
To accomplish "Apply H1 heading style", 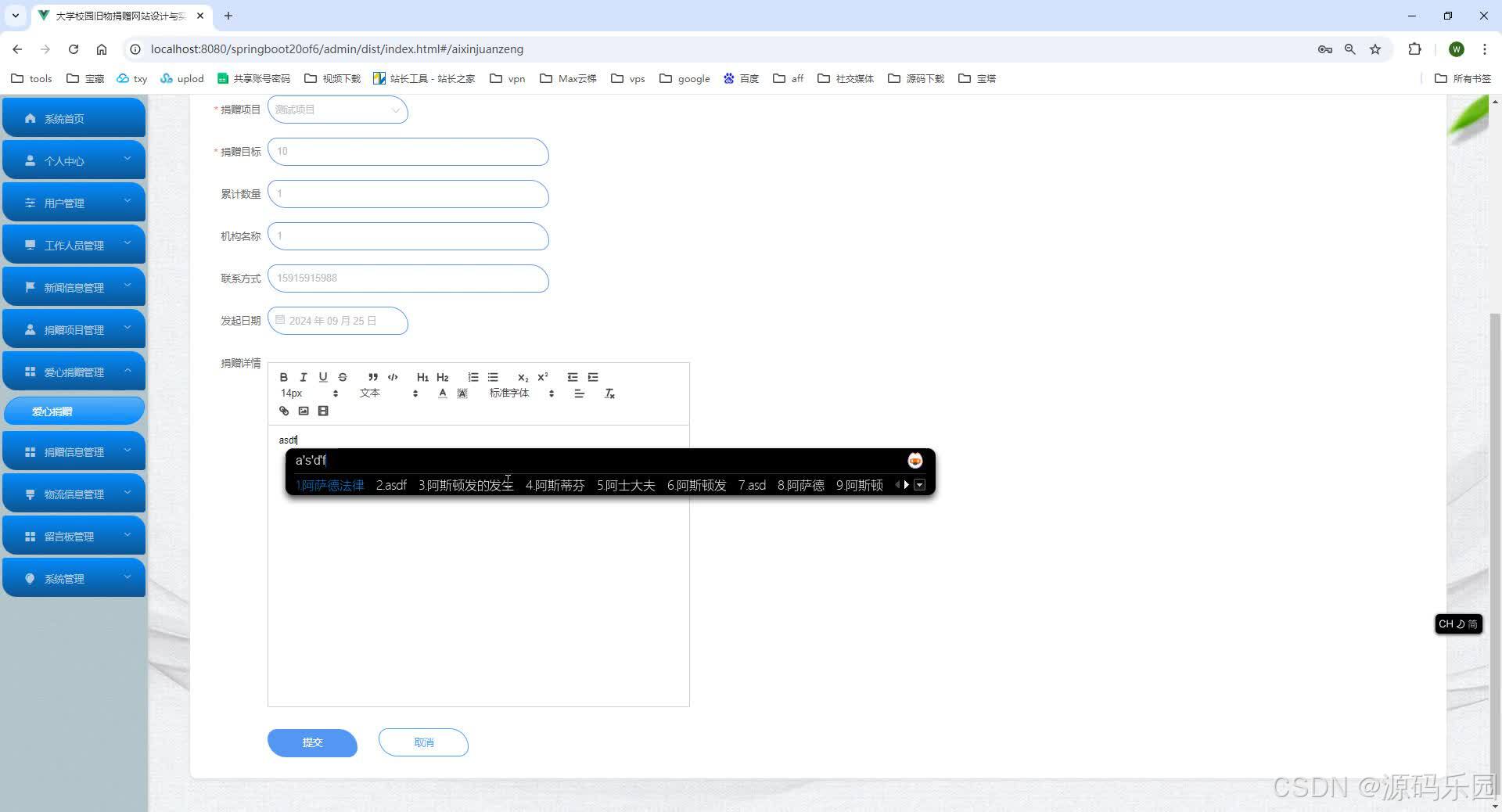I will point(422,377).
